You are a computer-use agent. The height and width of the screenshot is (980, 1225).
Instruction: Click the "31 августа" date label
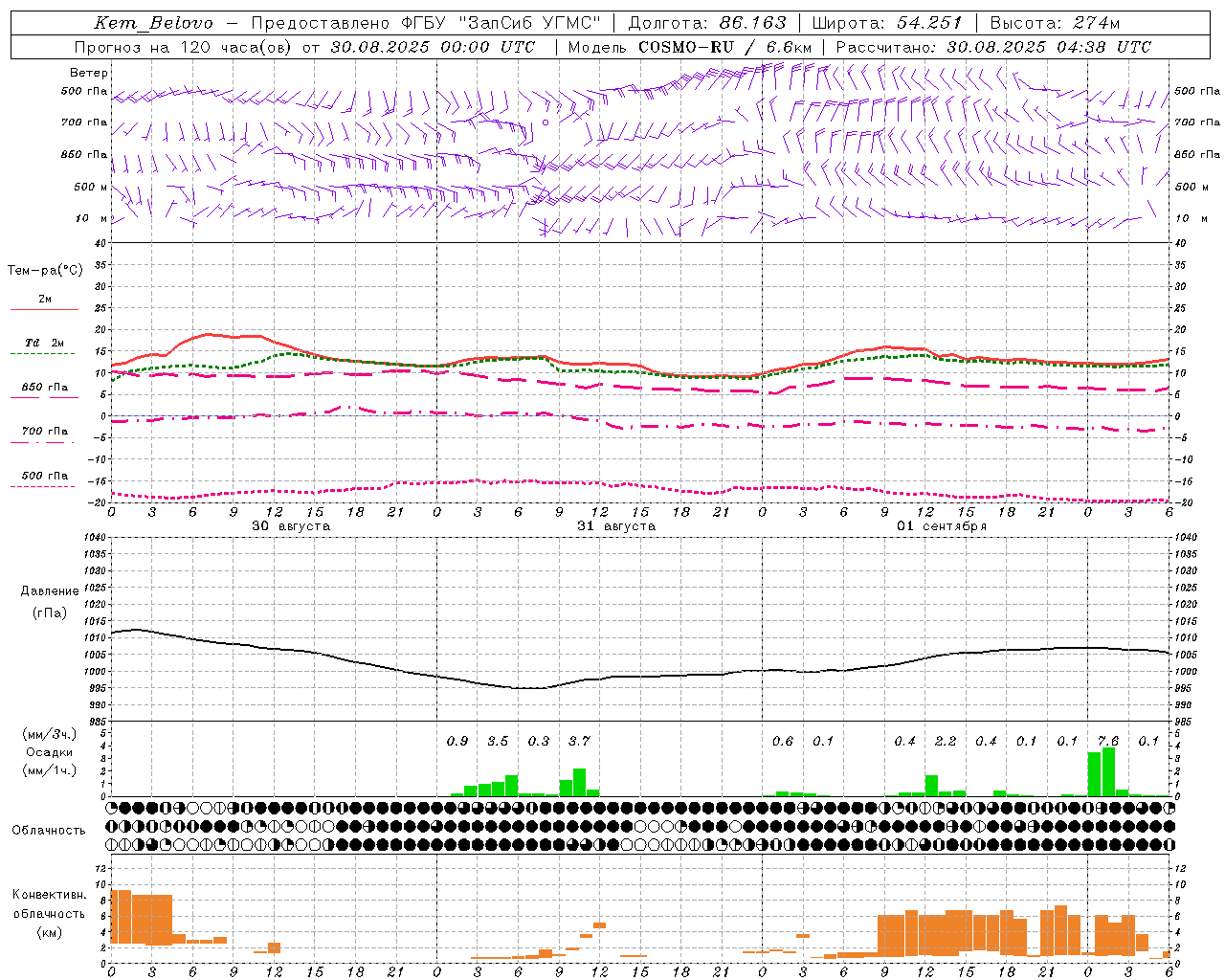(616, 526)
